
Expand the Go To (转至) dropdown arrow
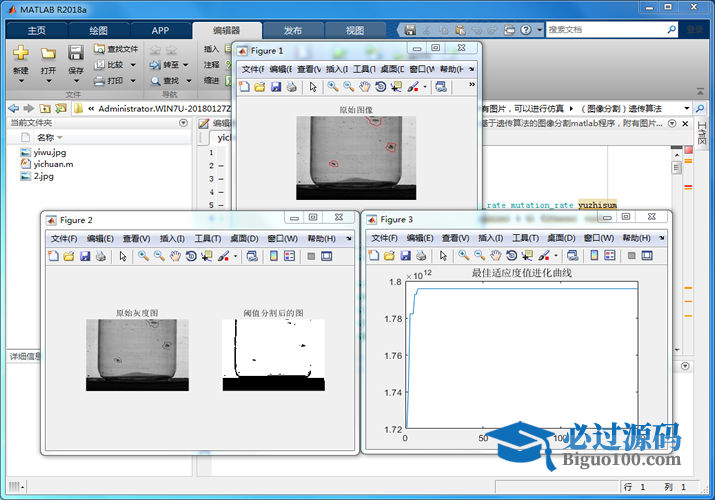point(186,65)
